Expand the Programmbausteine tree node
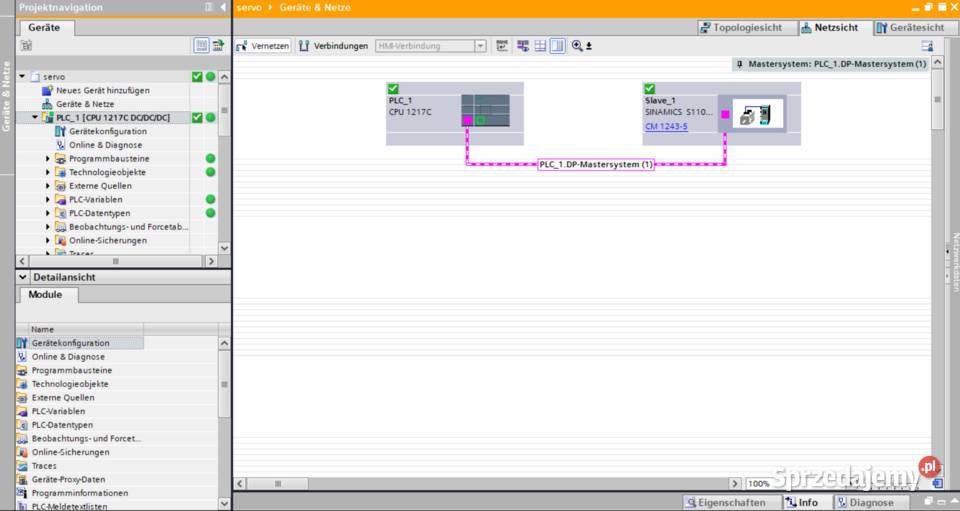Screen dimensions: 960x511 pos(48,159)
